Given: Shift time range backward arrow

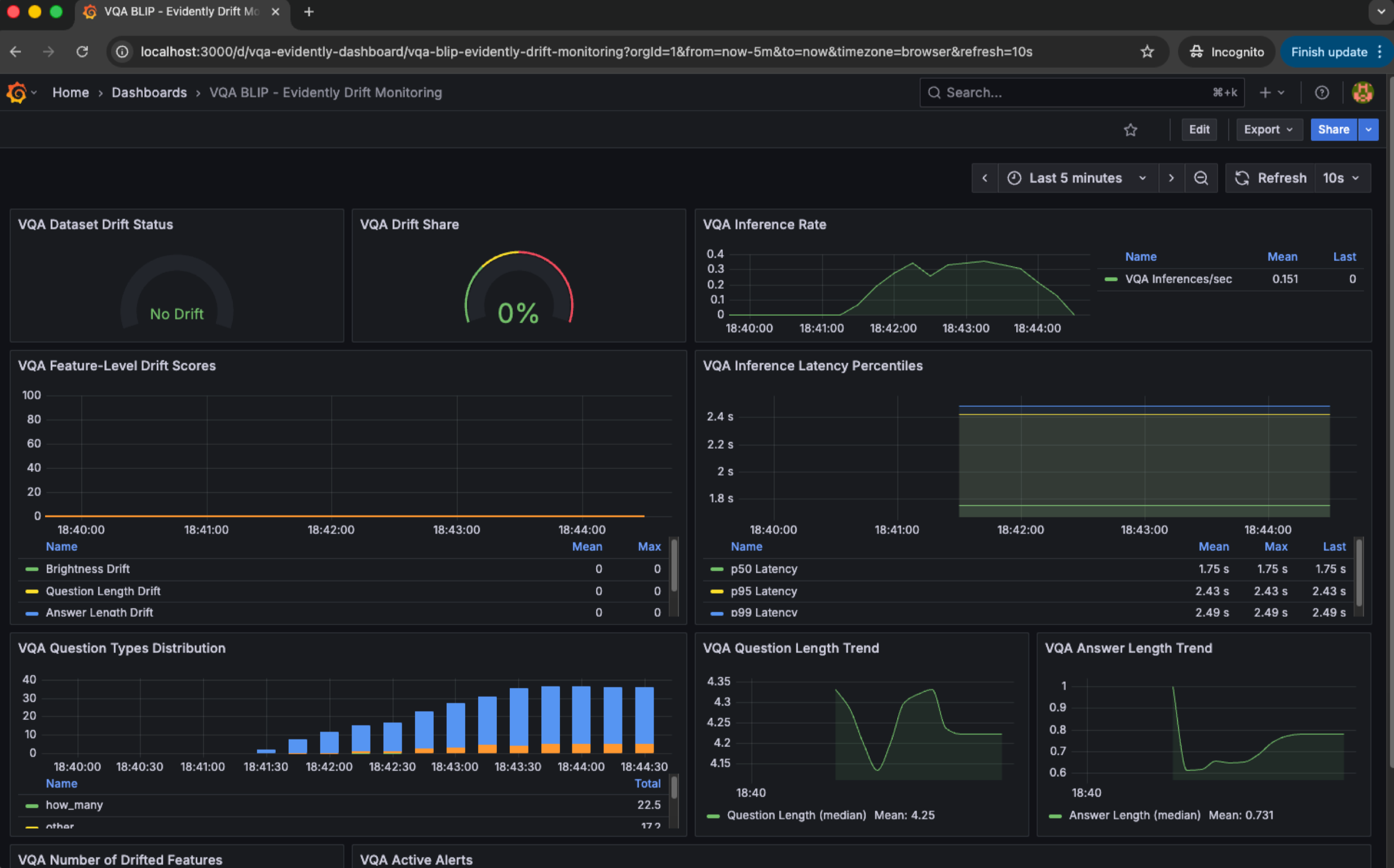Looking at the screenshot, I should pos(985,178).
